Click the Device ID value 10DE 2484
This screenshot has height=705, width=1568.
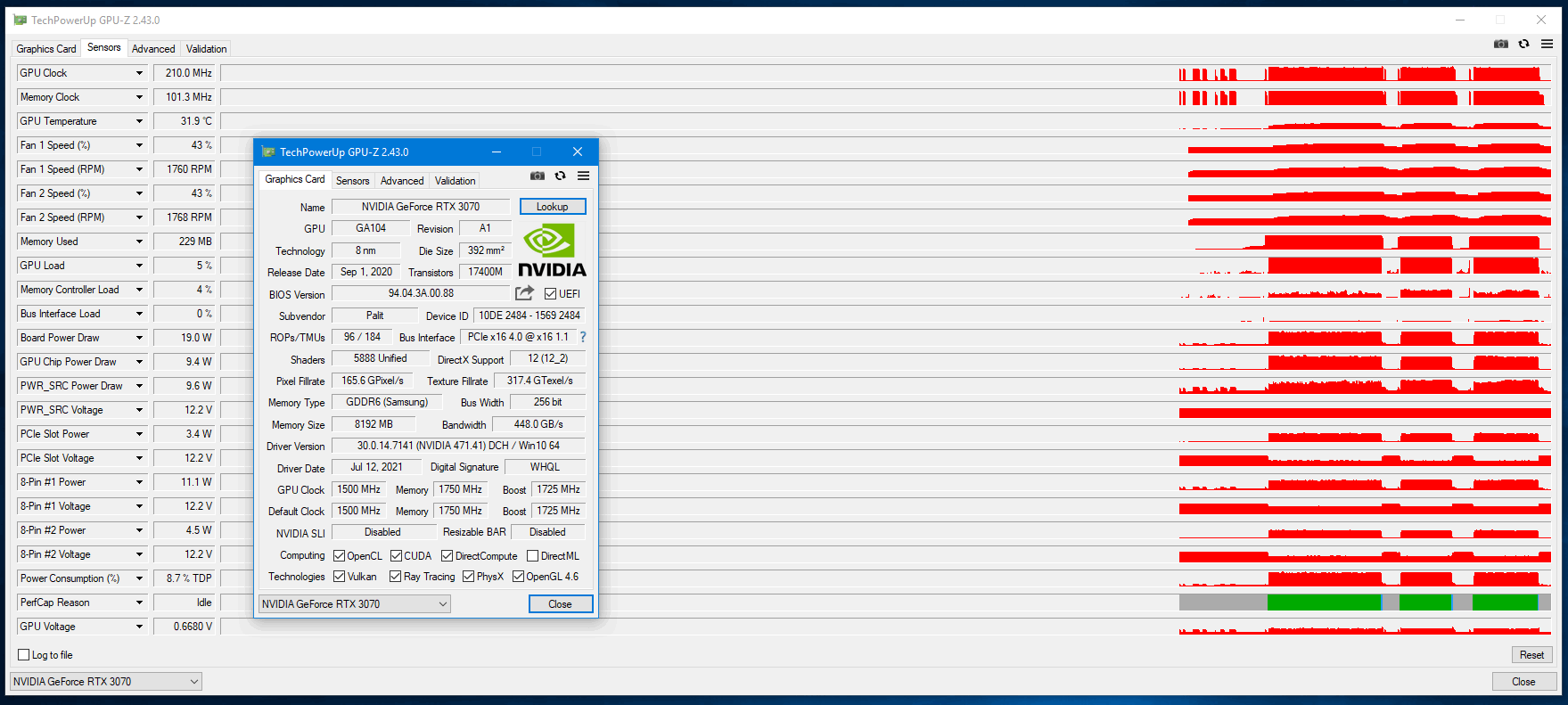pyautogui.click(x=530, y=316)
